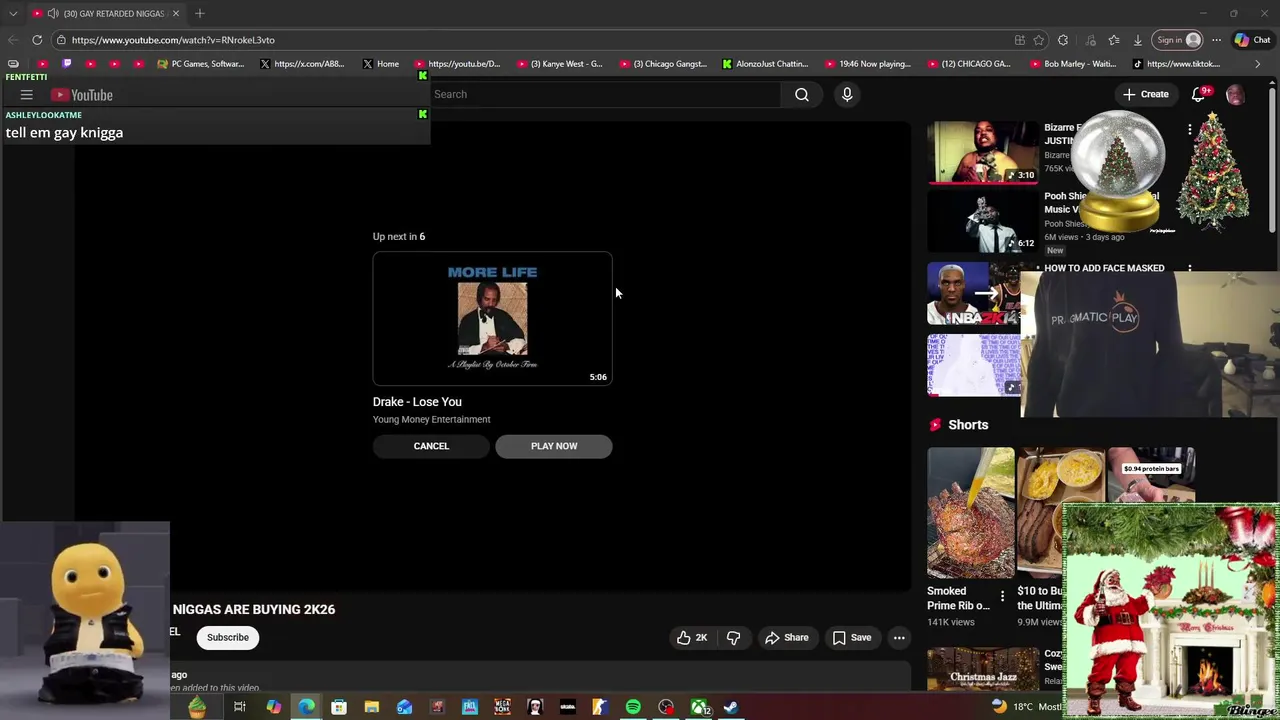Open the YouTube account avatar menu

1235,95
